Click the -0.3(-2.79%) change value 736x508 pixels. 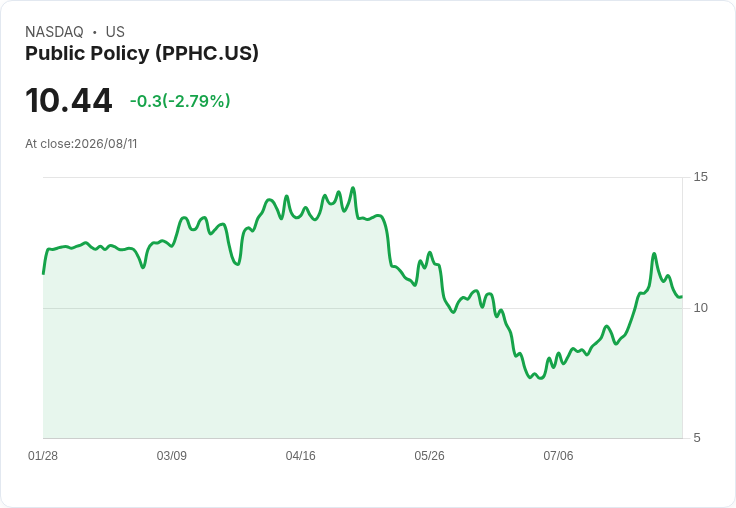point(180,101)
